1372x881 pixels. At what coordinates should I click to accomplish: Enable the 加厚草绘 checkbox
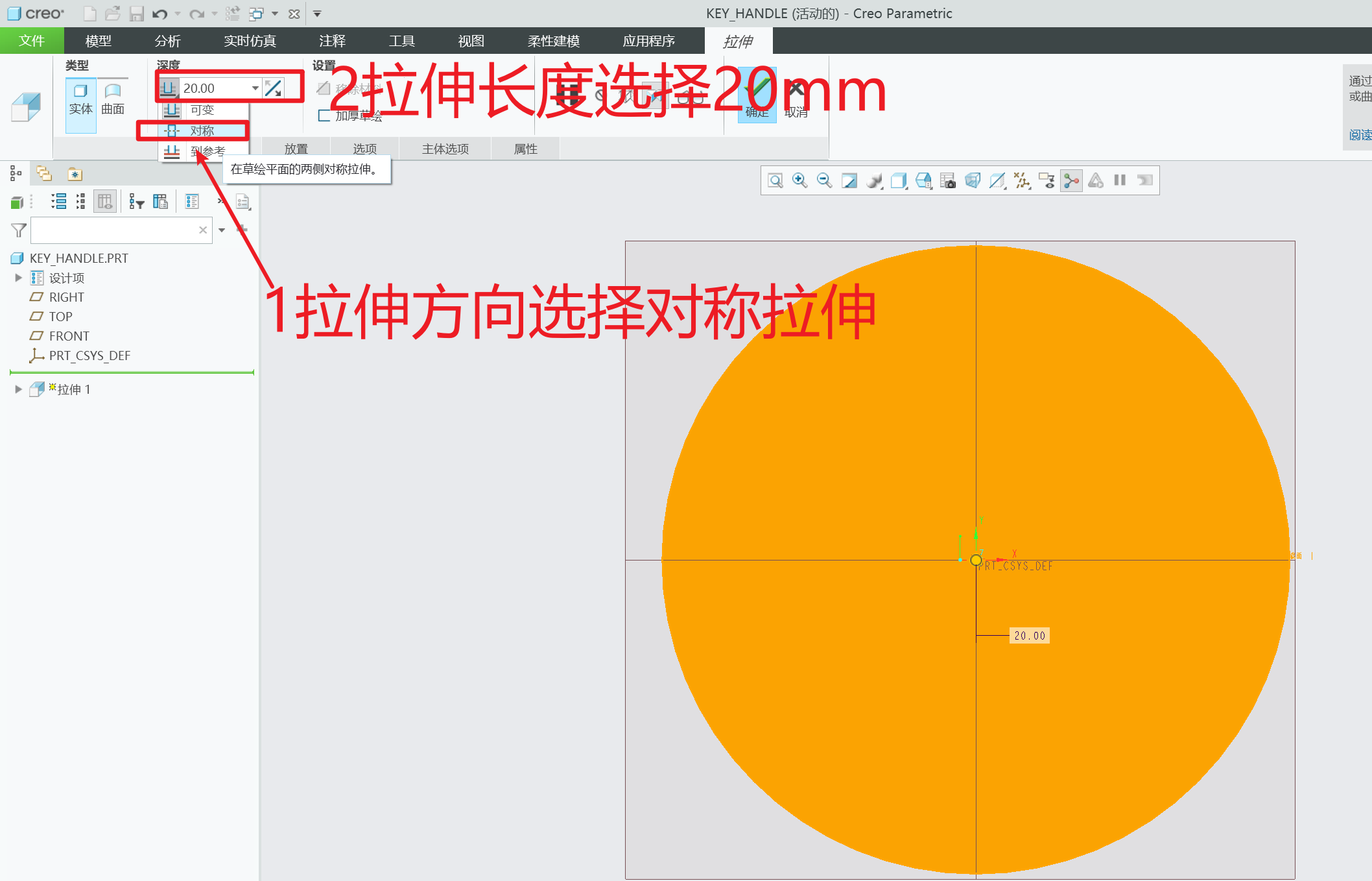325,116
